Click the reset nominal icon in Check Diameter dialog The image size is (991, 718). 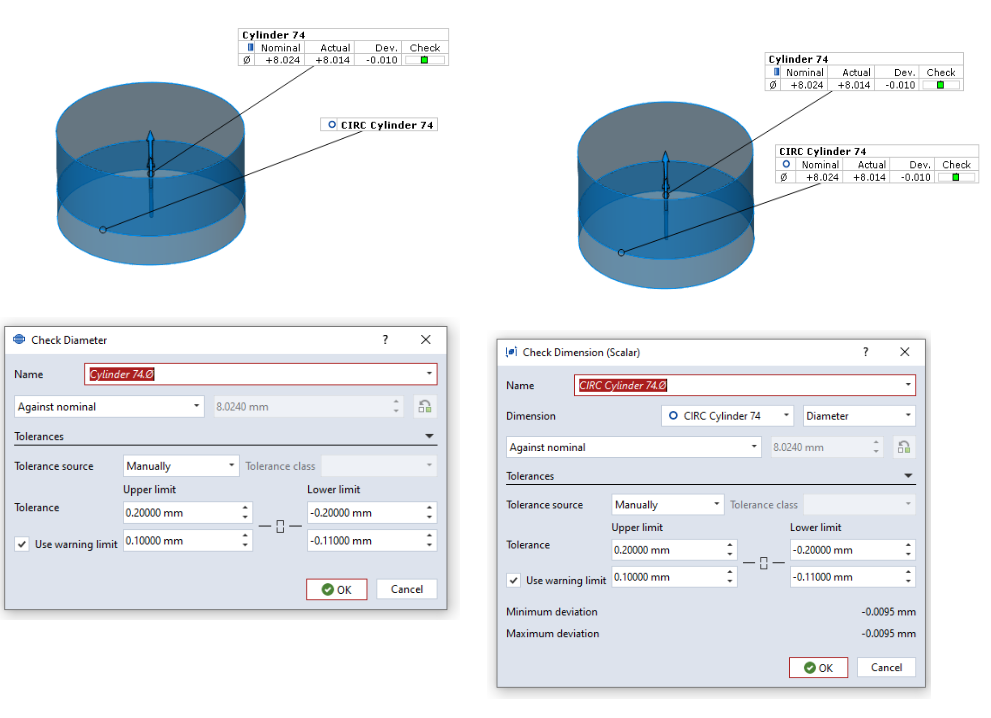pyautogui.click(x=425, y=407)
